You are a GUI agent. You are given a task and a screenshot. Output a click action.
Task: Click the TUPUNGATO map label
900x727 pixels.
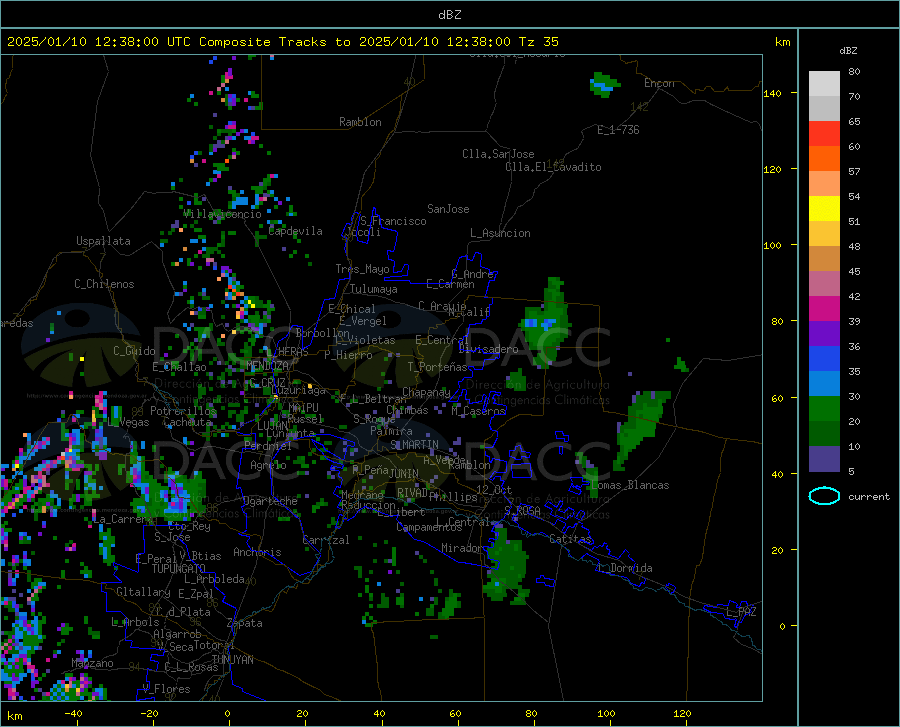click(x=179, y=569)
